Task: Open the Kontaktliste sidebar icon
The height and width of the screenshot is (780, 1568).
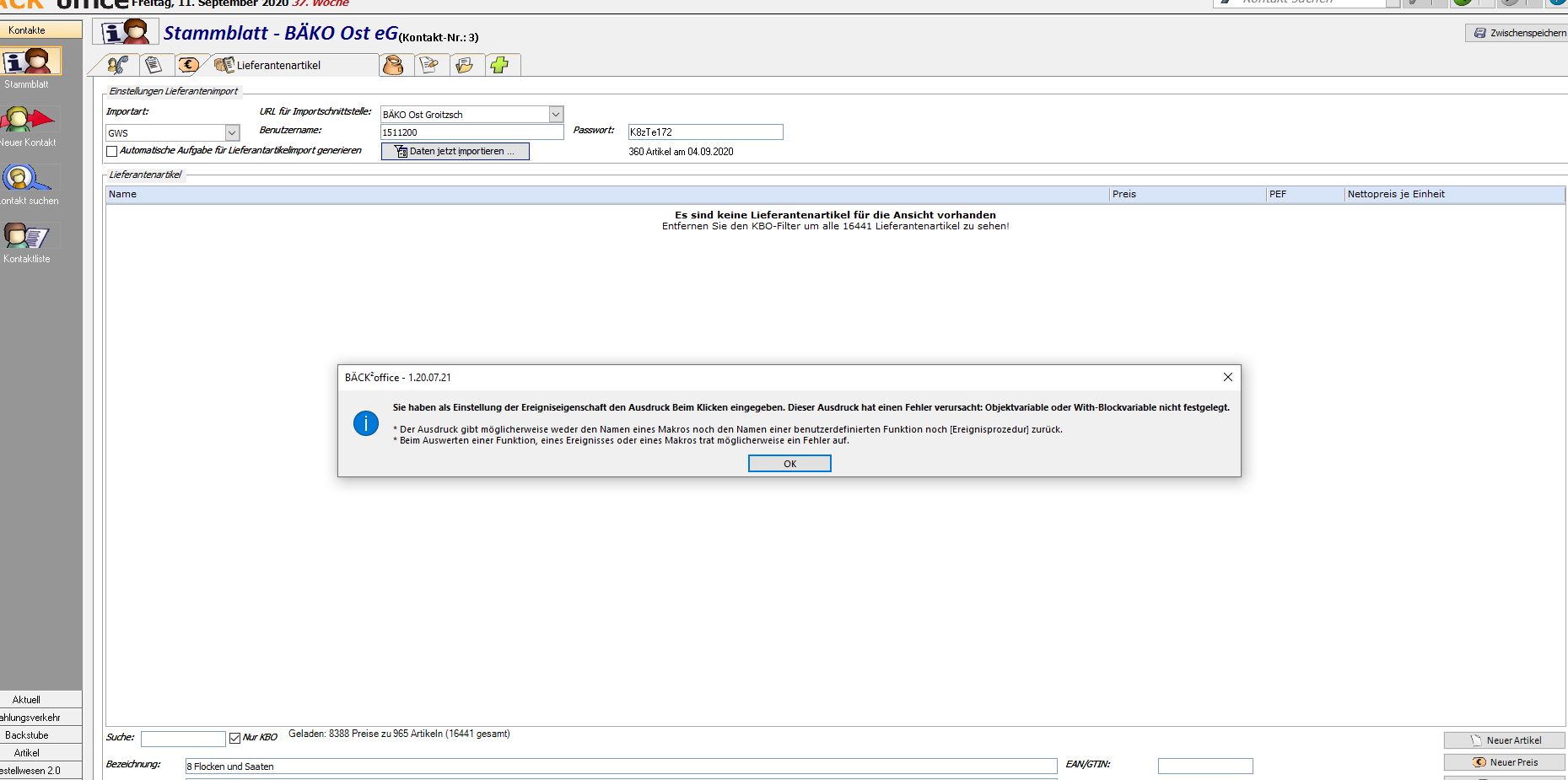Action: pos(27,236)
